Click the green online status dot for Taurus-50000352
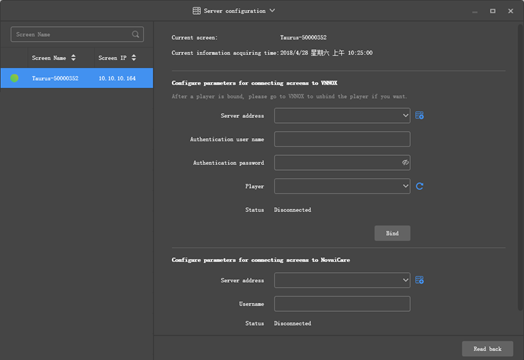524x360 pixels. point(14,78)
